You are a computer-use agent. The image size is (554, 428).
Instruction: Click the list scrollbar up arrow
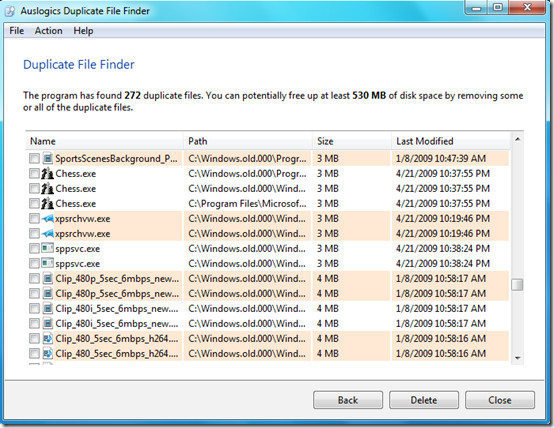coord(517,139)
